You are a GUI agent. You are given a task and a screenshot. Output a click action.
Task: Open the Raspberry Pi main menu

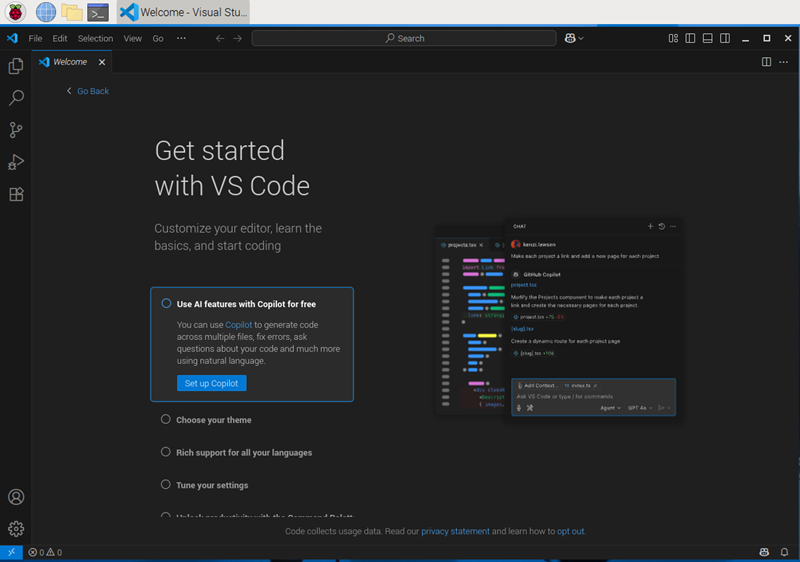click(x=15, y=12)
